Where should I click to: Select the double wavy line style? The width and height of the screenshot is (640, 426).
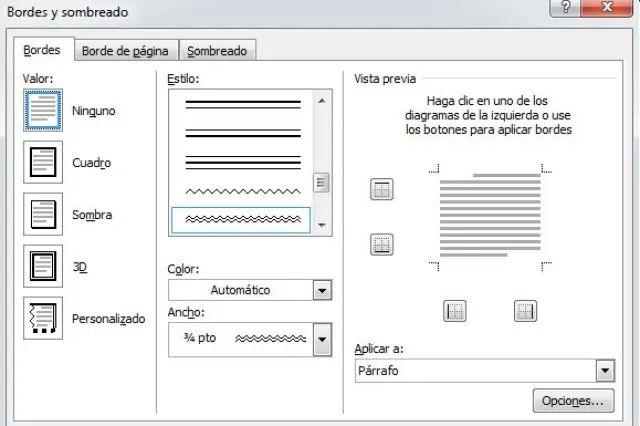(x=241, y=217)
